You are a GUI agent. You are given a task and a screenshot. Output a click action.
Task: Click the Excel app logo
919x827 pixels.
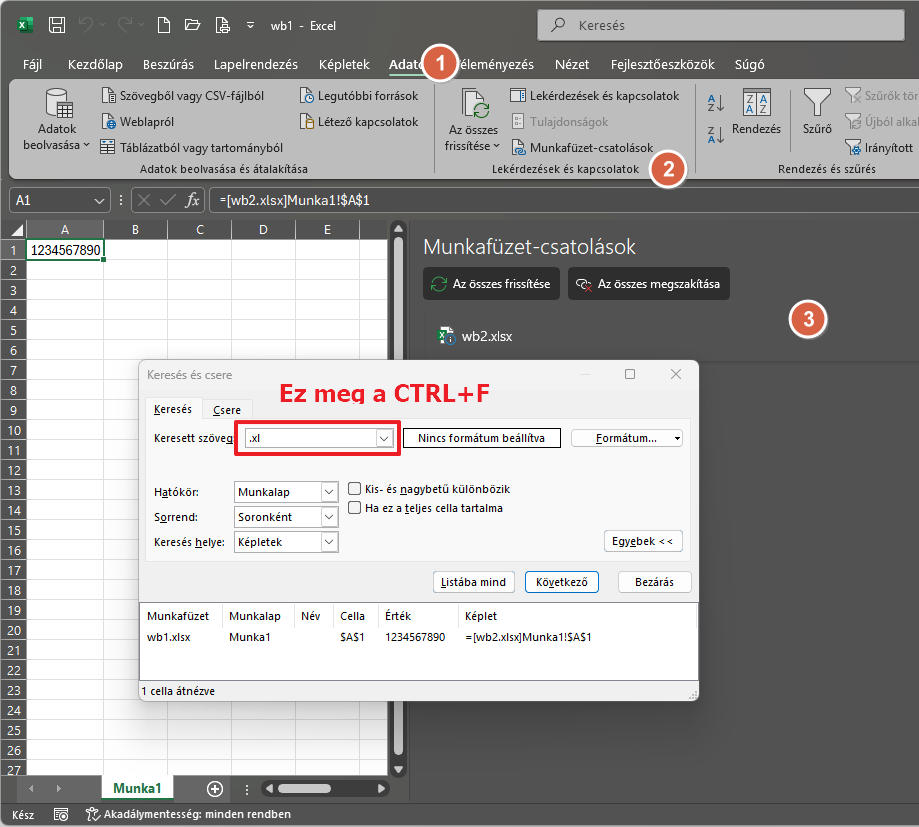25,25
